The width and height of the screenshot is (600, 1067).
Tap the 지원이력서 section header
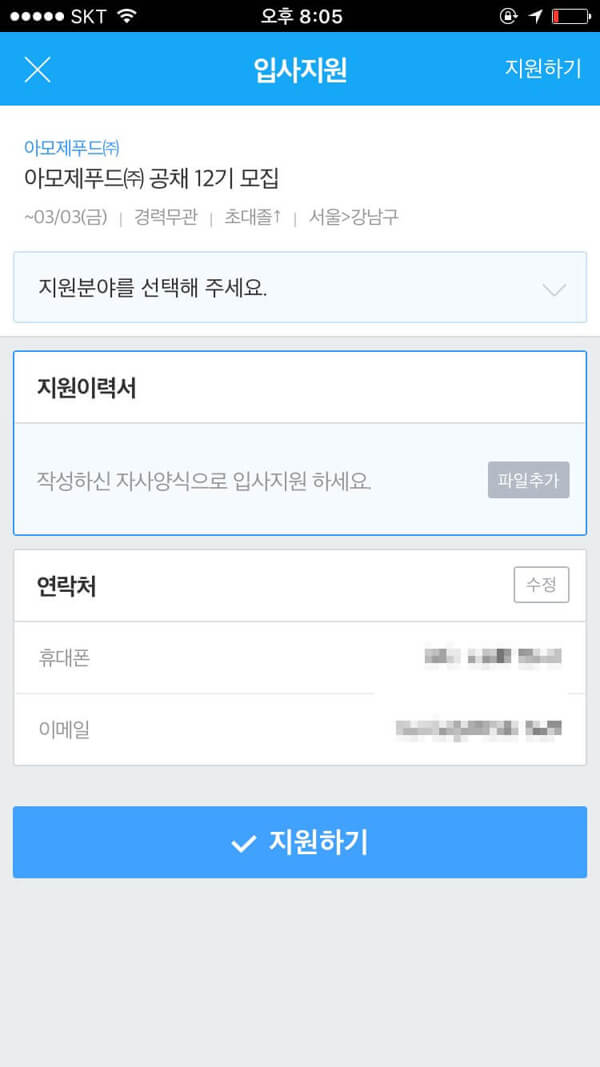(x=300, y=388)
